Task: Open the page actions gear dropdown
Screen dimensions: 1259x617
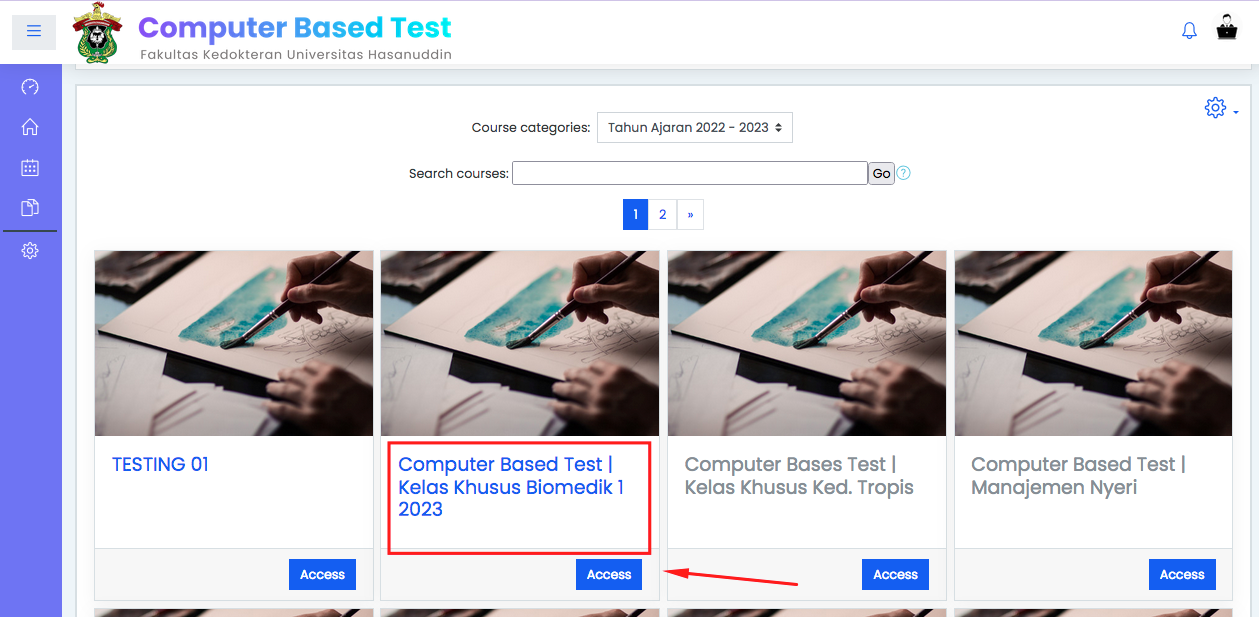Action: tap(1221, 108)
